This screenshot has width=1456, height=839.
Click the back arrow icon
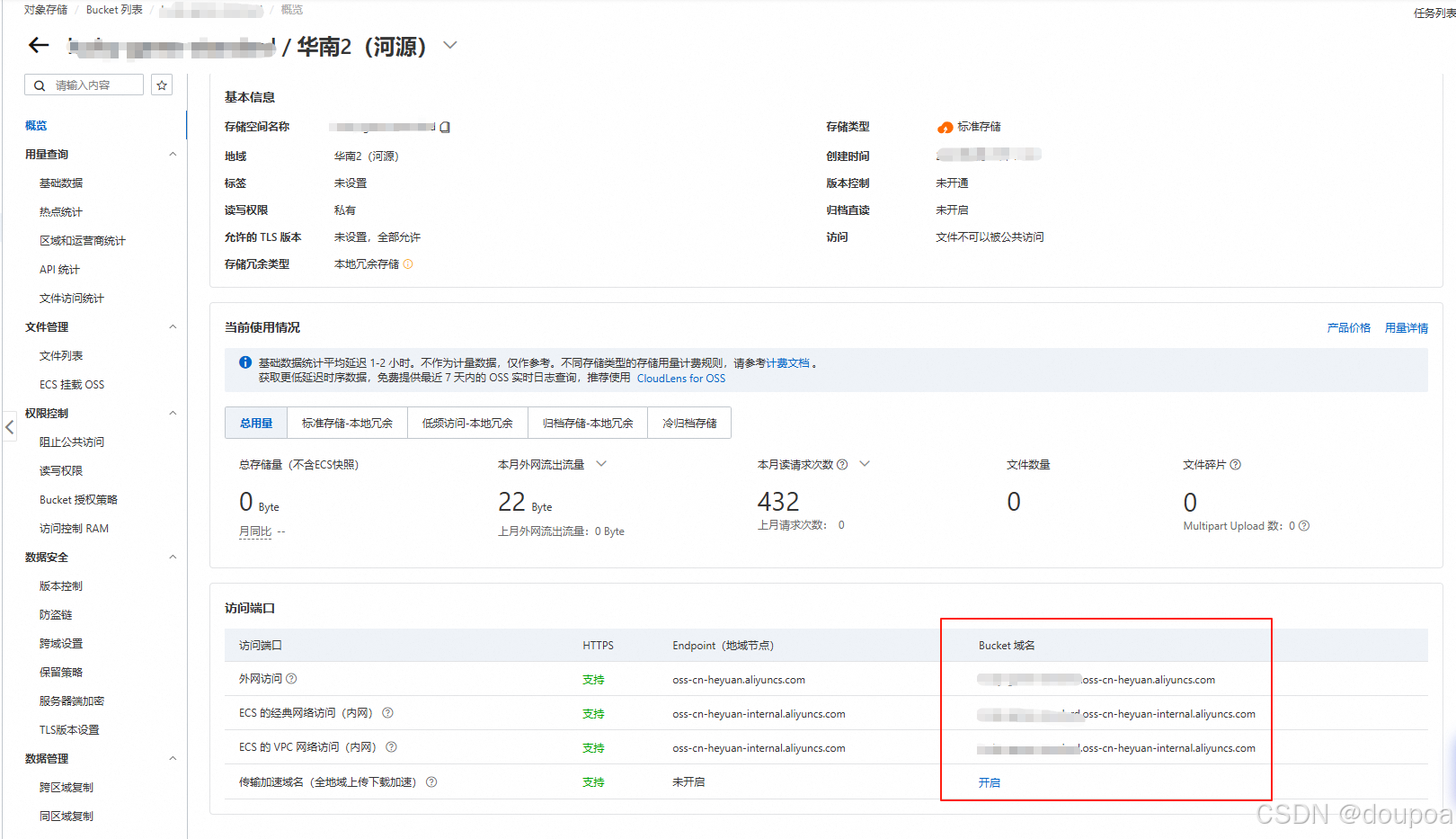tap(39, 45)
